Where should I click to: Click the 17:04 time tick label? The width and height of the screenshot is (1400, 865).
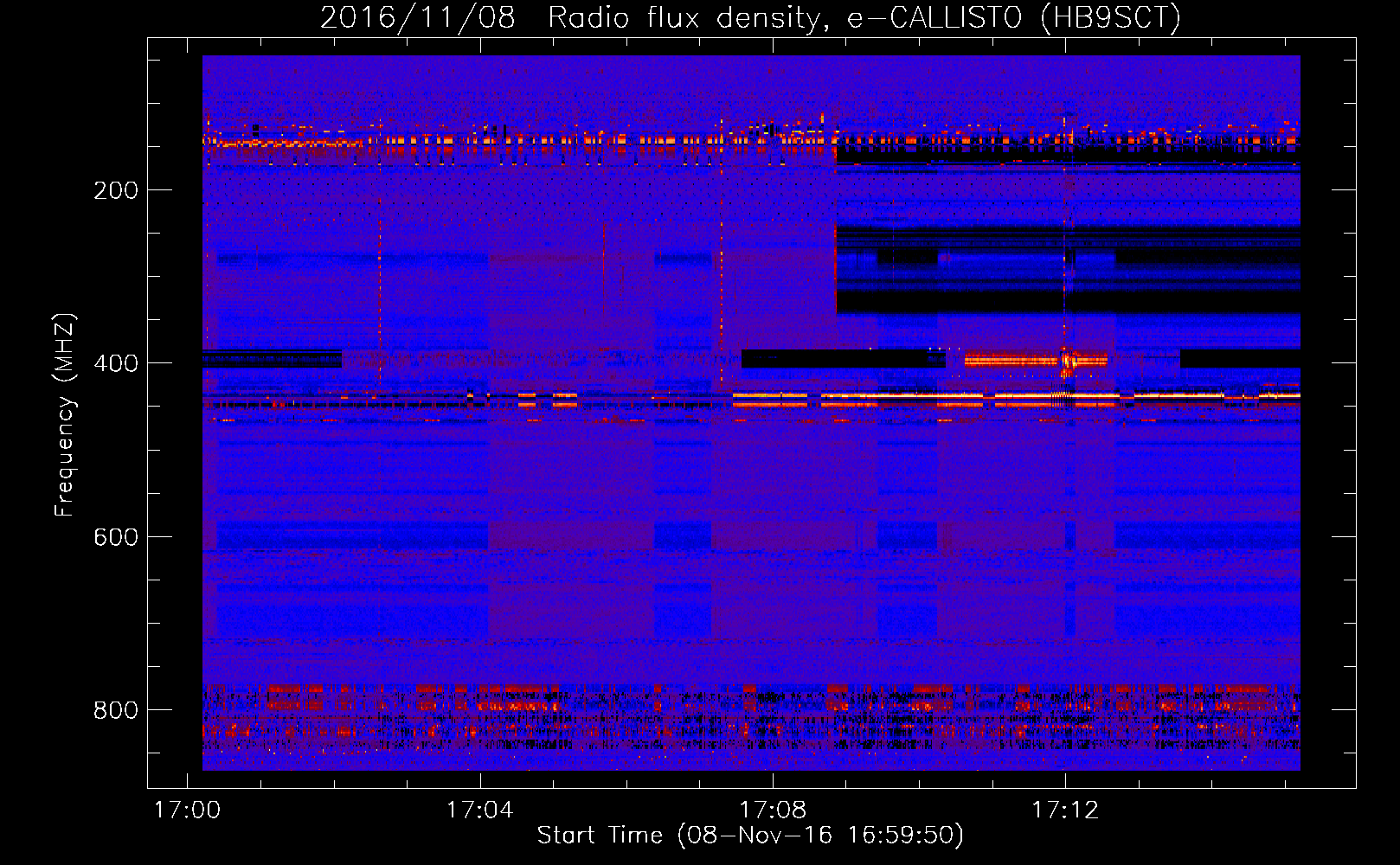[479, 811]
